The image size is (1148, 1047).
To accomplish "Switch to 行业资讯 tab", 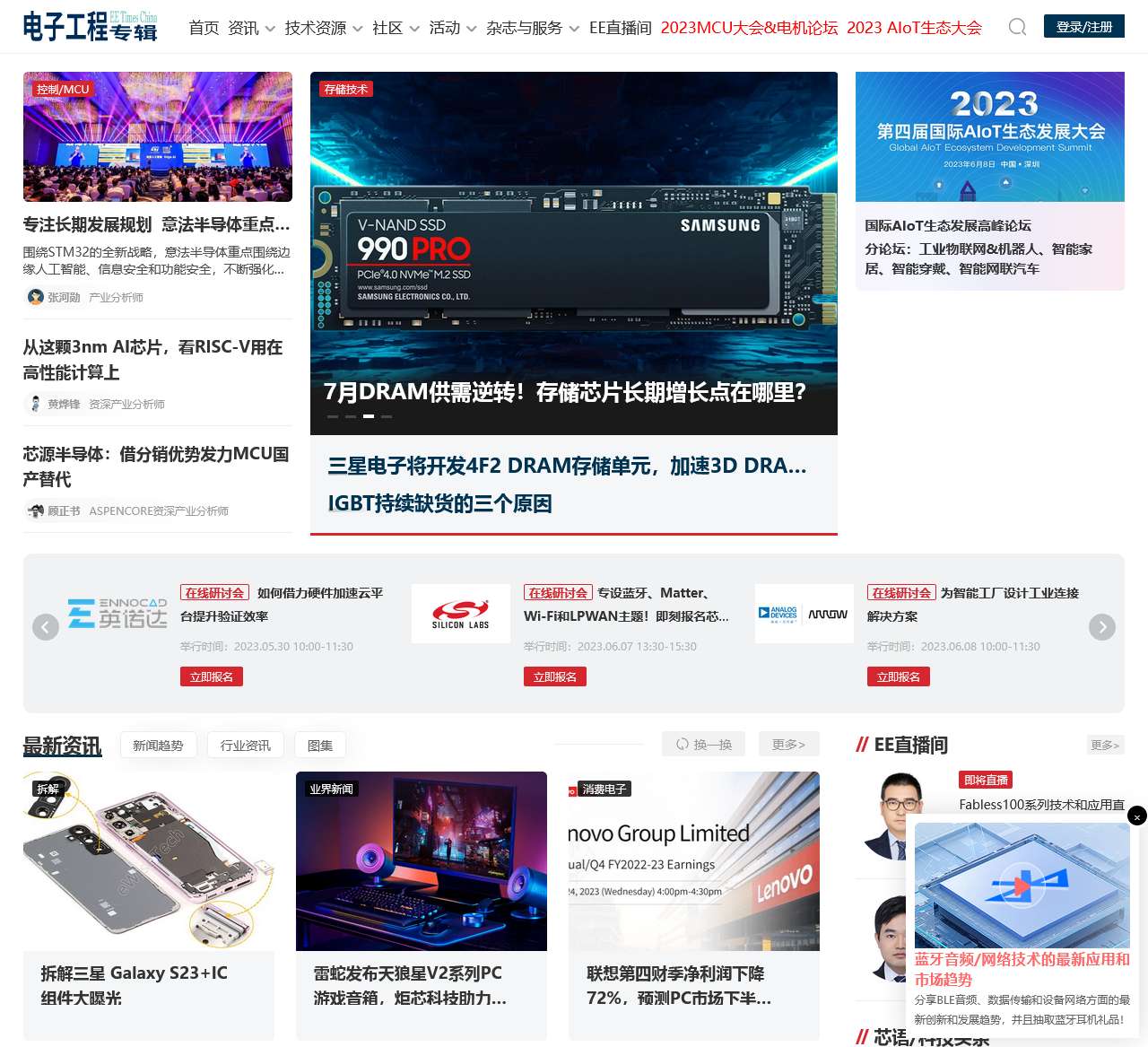I will tap(246, 745).
